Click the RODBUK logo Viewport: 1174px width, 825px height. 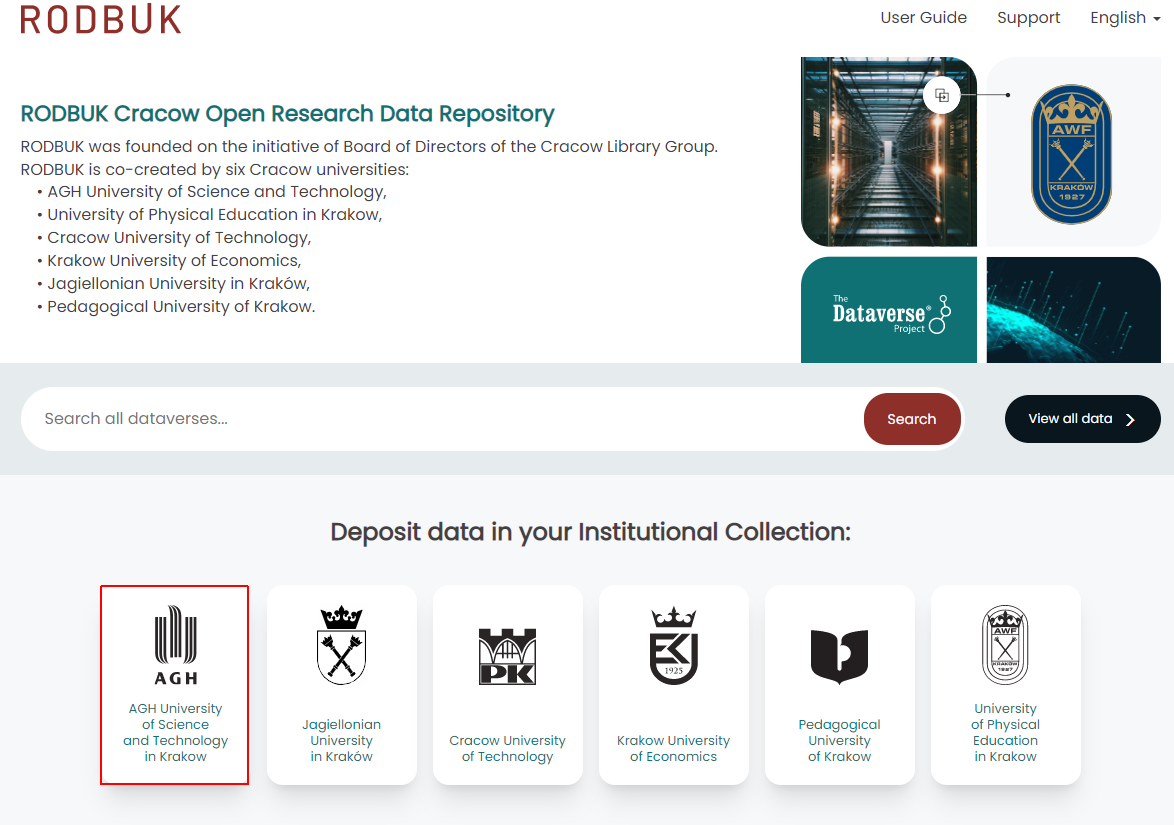point(100,19)
